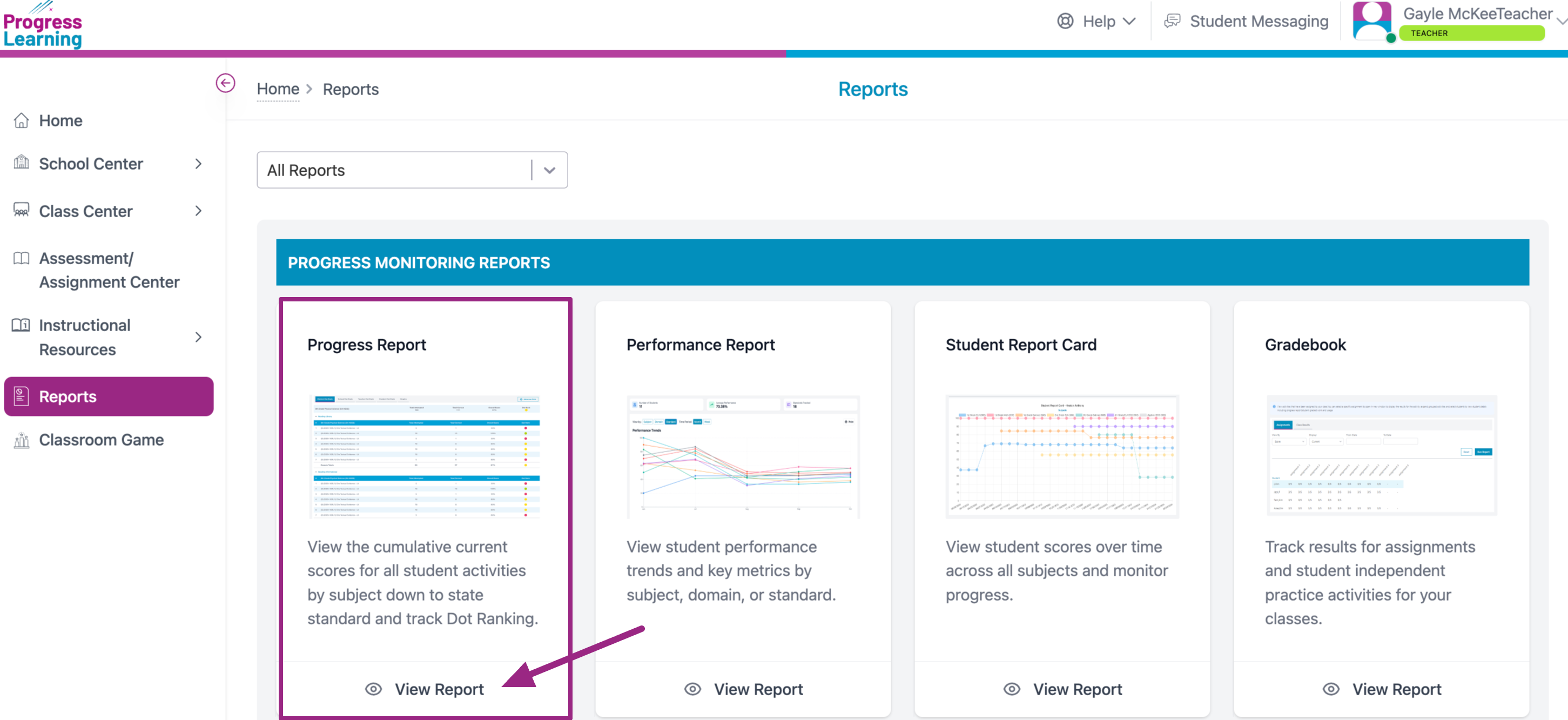This screenshot has height=720, width=1568.
Task: Click the user profile avatar icon
Action: (1371, 21)
